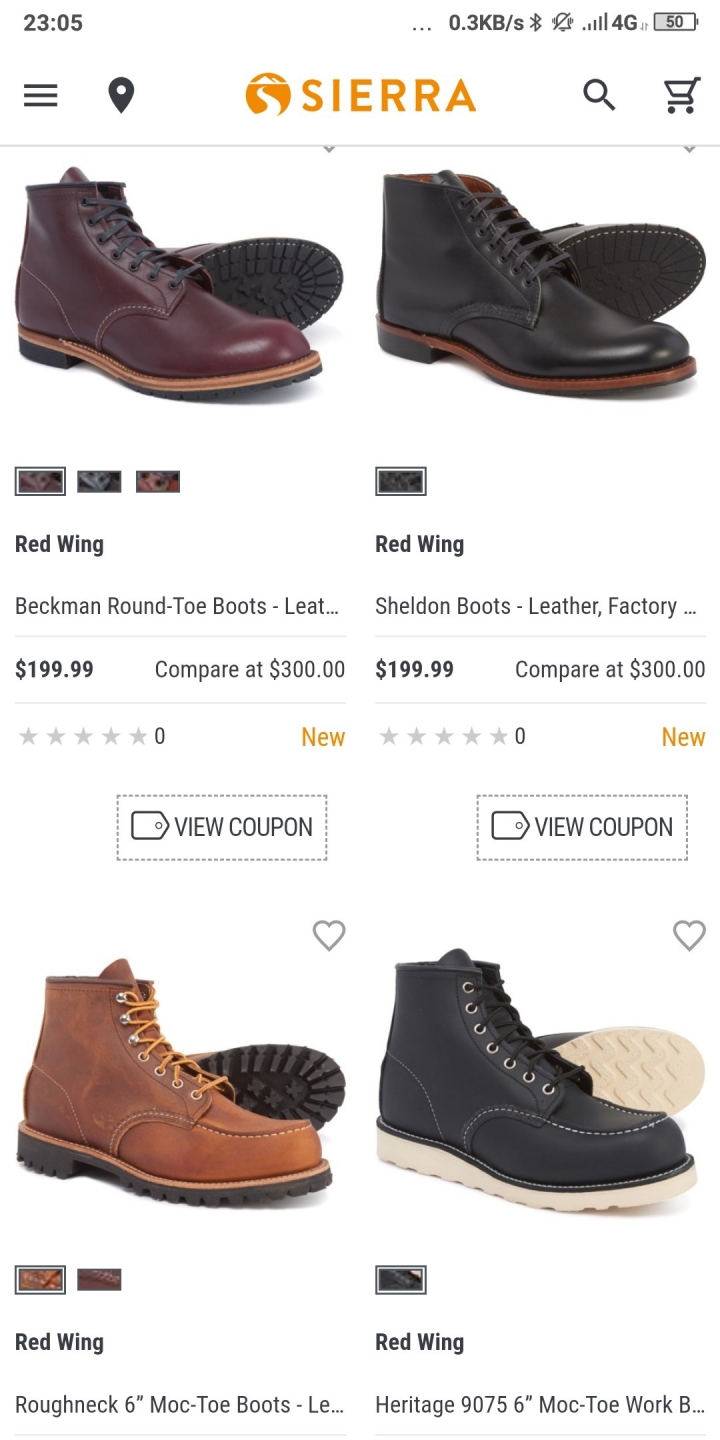The width and height of the screenshot is (720, 1440).
Task: Pick the dark brown Roughneck color swatch
Action: (x=99, y=1280)
